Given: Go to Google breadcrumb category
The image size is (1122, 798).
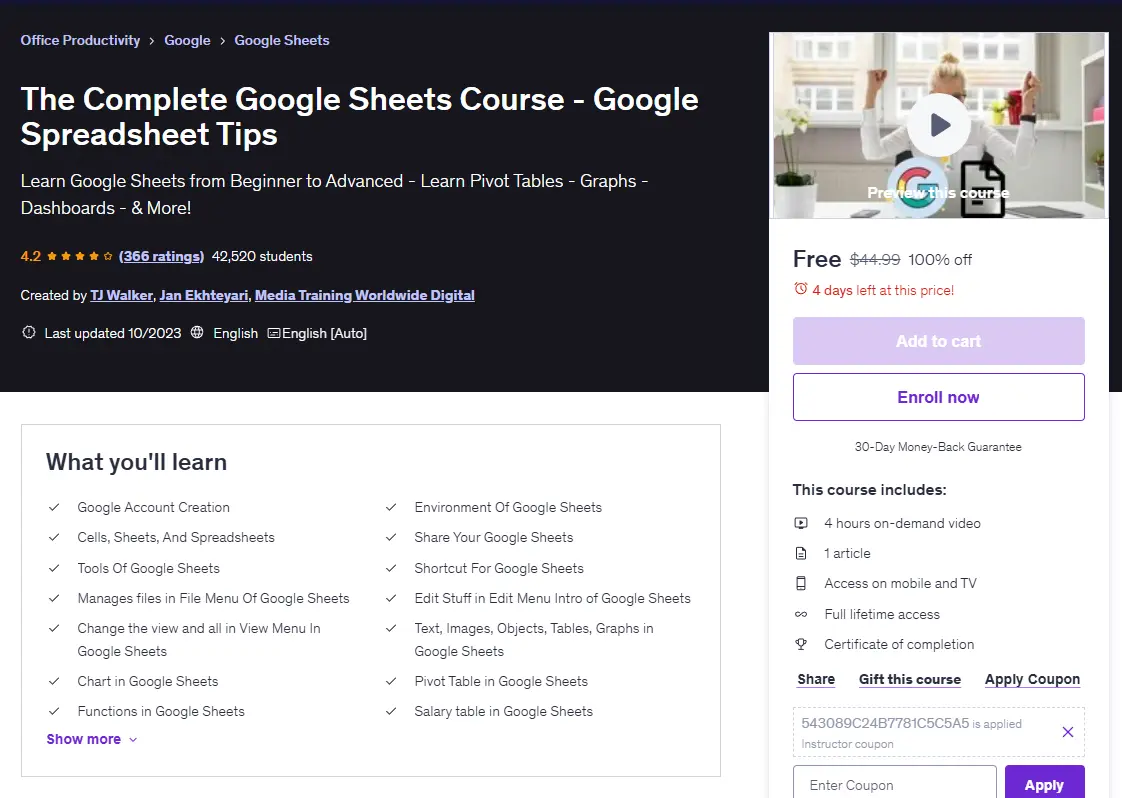Looking at the screenshot, I should [187, 40].
